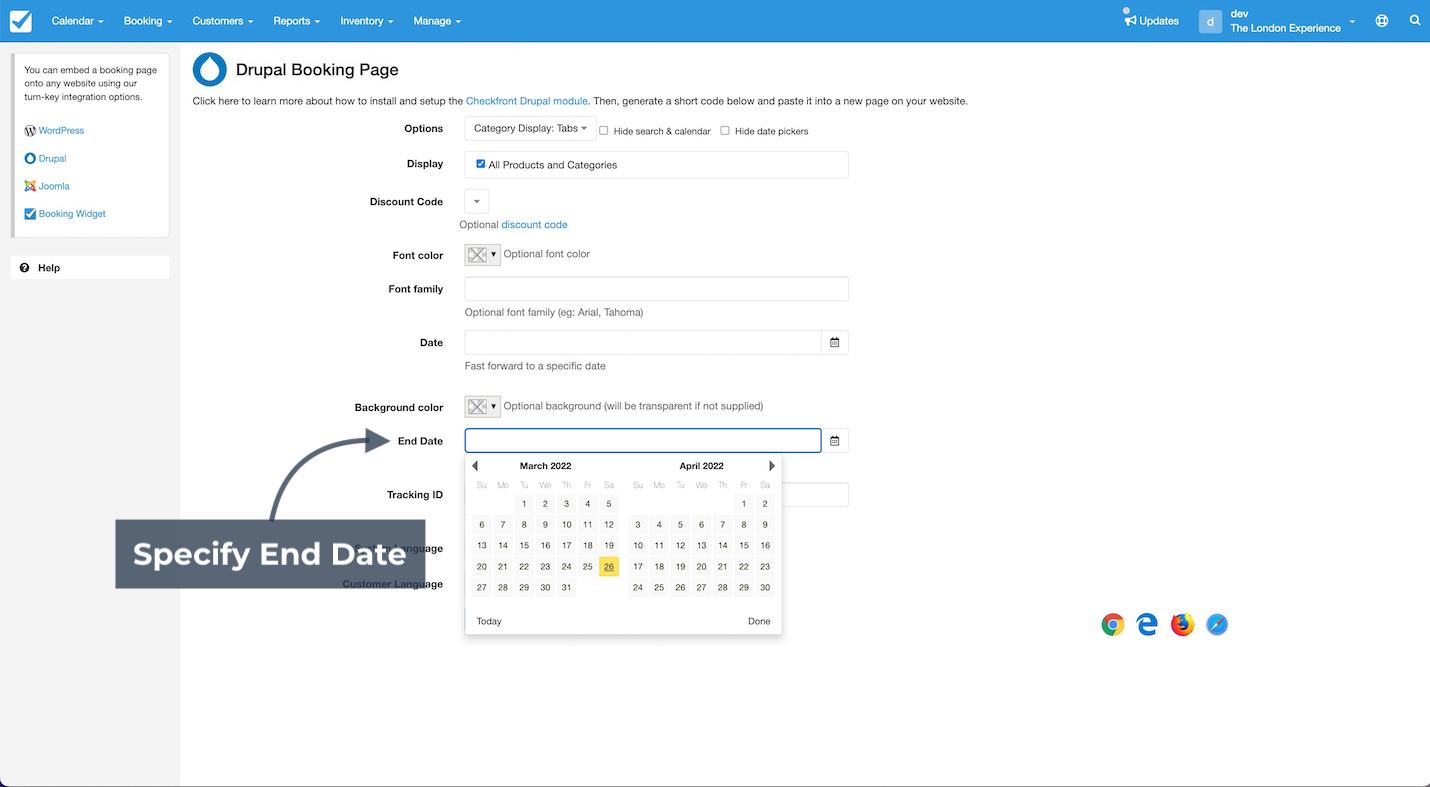Click the Font family input field

(x=656, y=289)
